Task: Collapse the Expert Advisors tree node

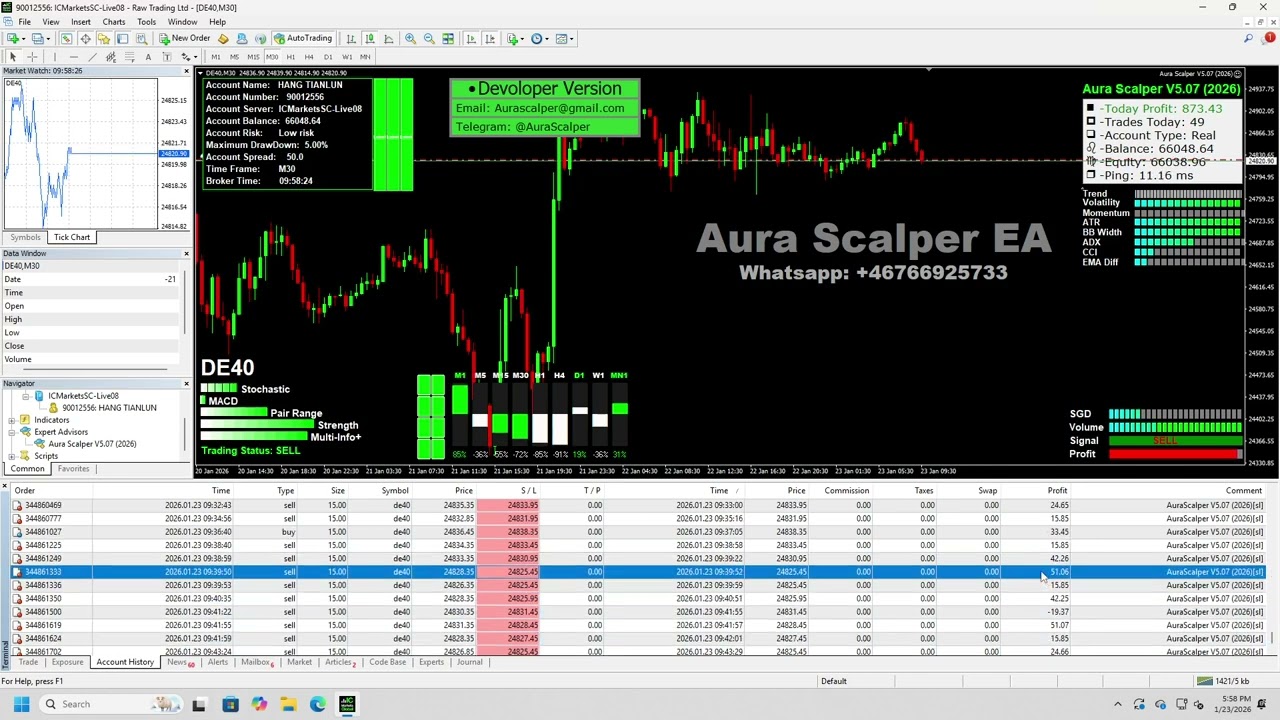Action: click(x=11, y=432)
